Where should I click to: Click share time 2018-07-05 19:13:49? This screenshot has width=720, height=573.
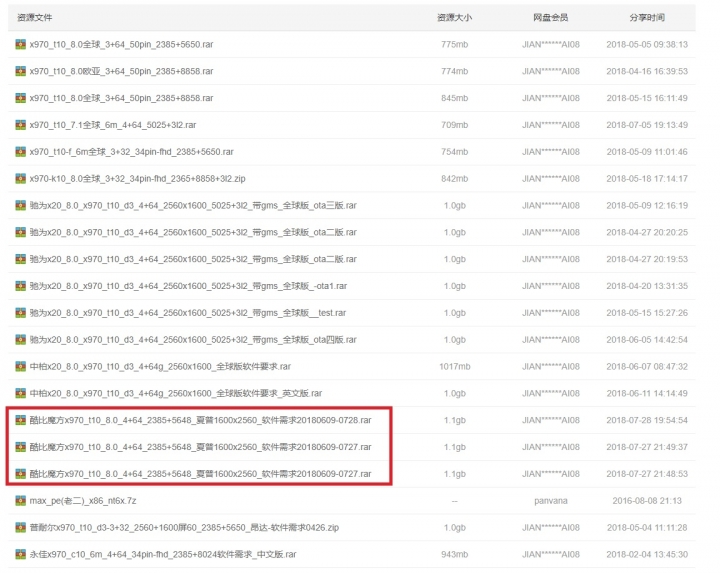[x=647, y=125]
